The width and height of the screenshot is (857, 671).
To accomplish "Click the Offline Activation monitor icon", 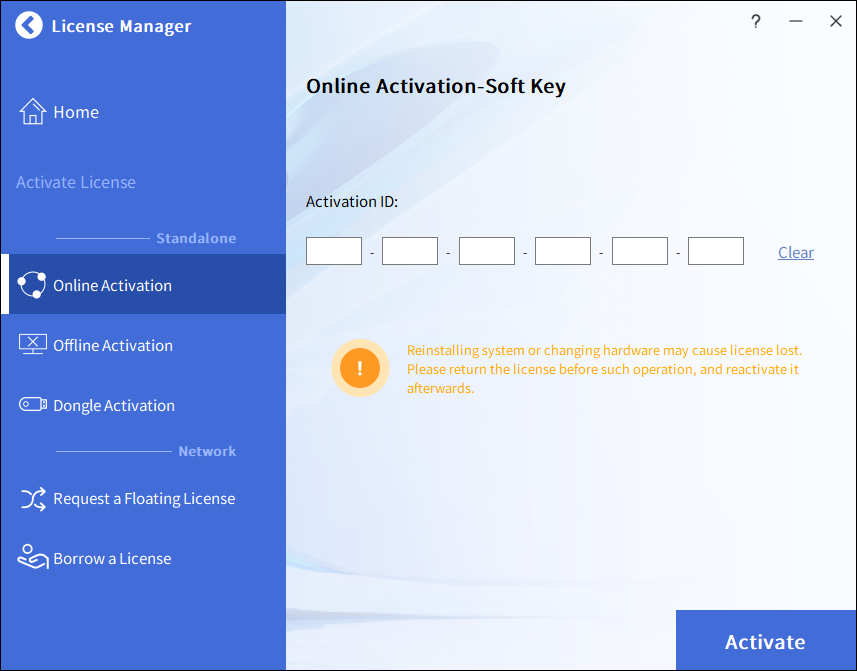I will (33, 345).
